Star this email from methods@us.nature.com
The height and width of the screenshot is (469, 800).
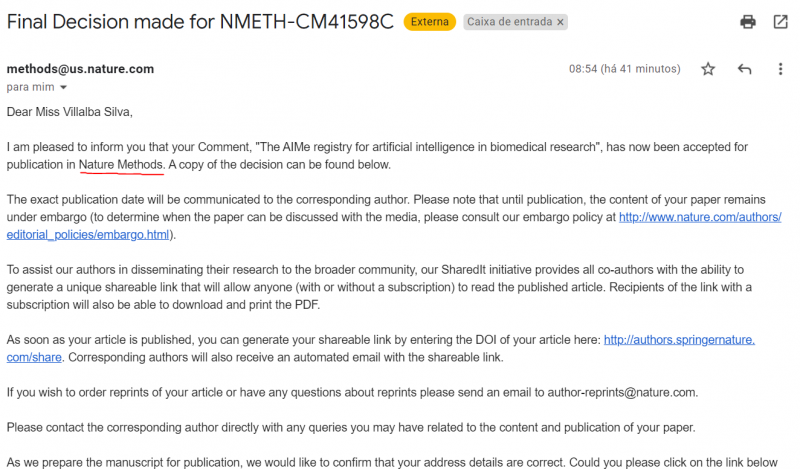coord(708,69)
